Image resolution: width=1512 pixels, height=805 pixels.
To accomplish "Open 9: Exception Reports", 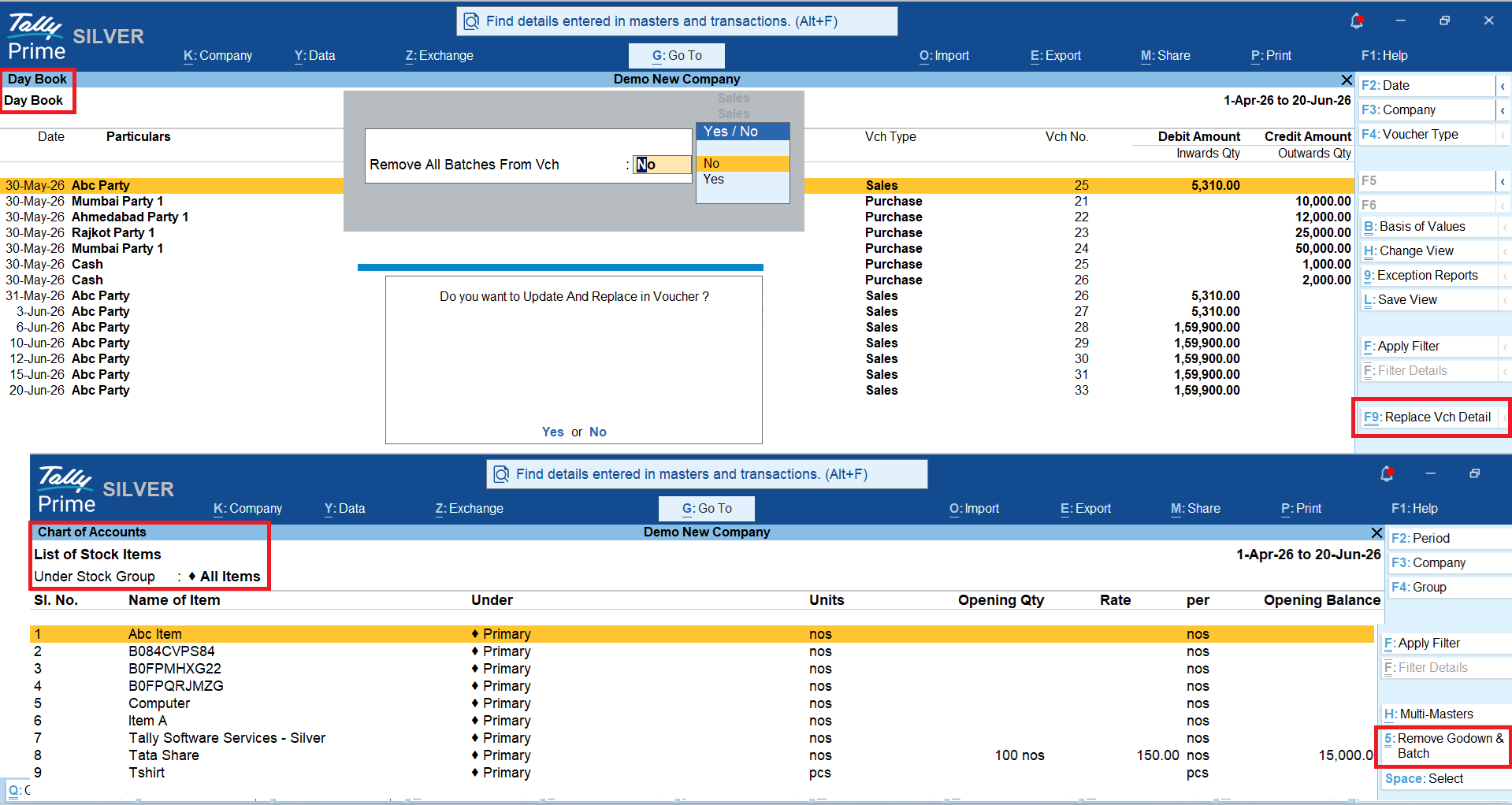I will [x=1428, y=276].
